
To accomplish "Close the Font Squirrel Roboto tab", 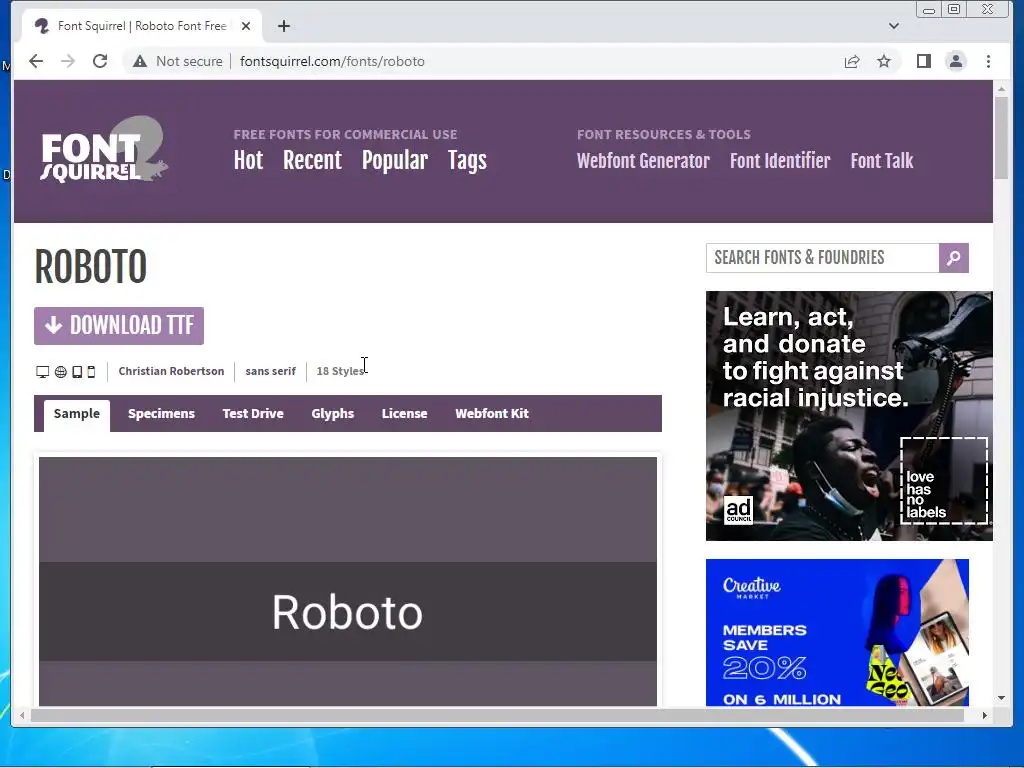I will [x=246, y=26].
